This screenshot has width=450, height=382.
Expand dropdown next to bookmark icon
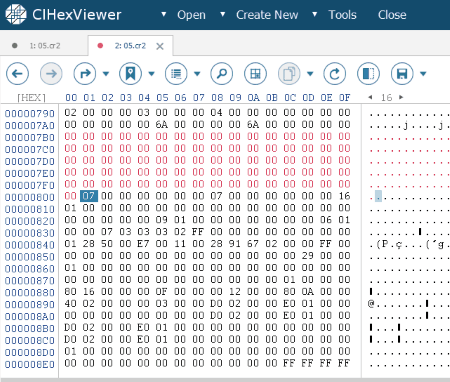[152, 74]
